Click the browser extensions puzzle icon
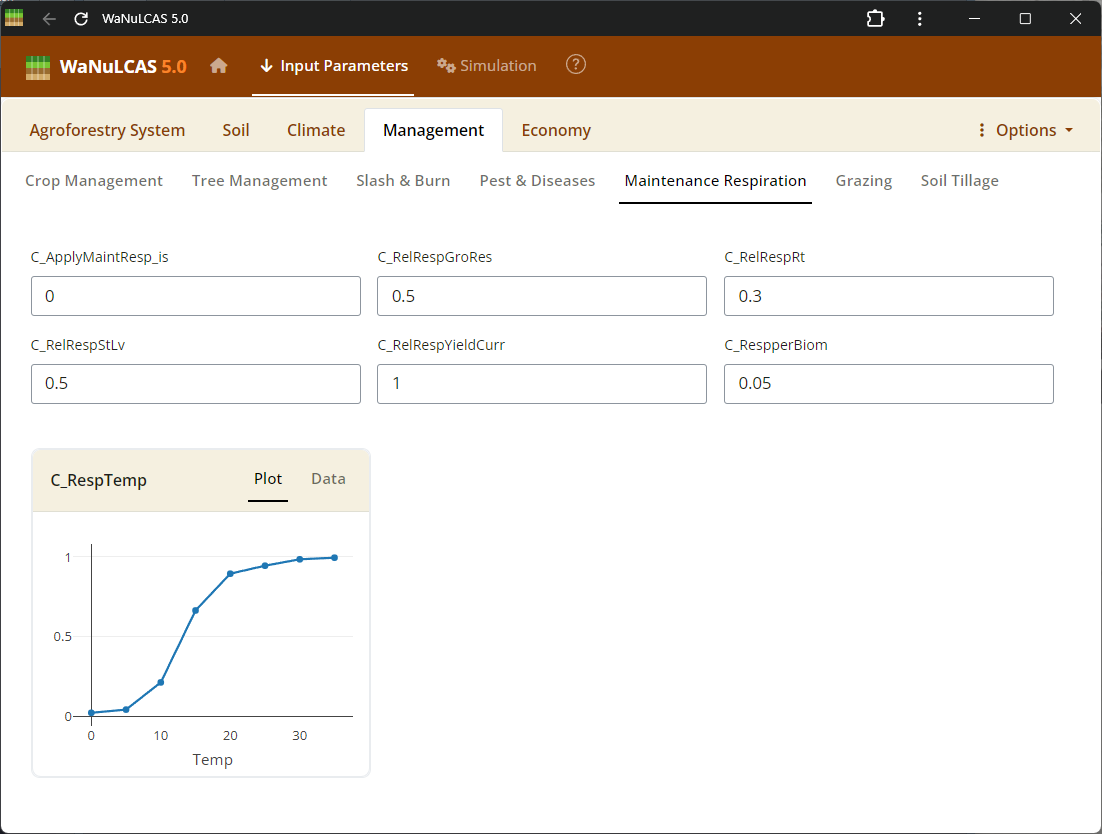 coord(875,19)
